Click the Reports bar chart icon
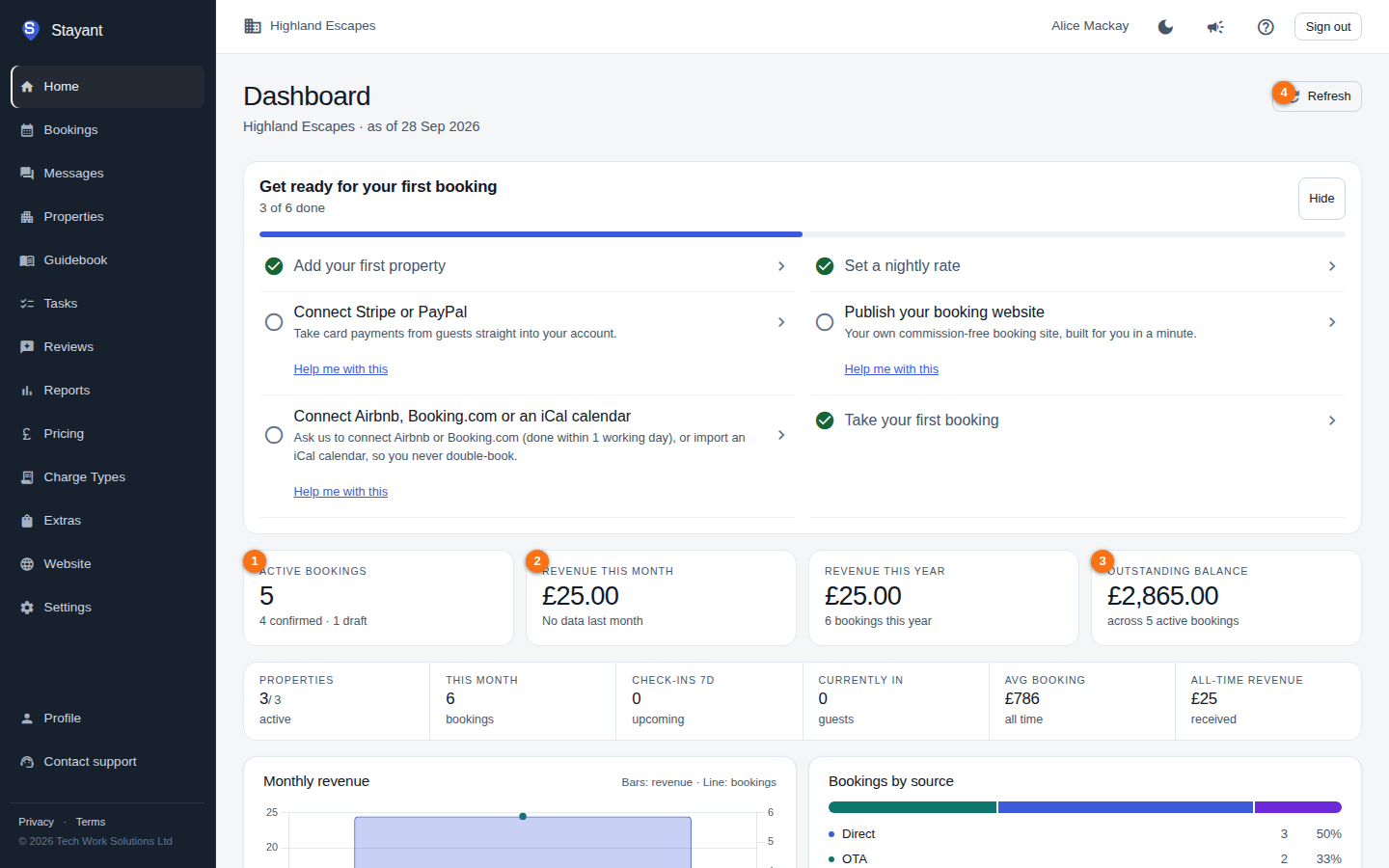The image size is (1389, 868). 27,391
